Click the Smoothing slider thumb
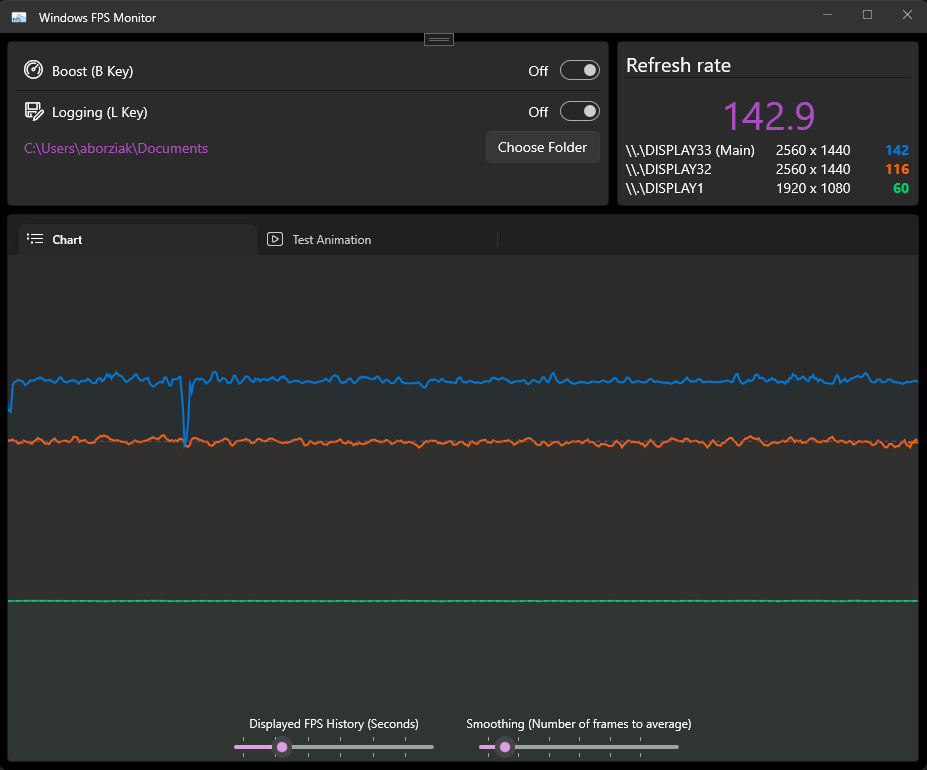Screen dimensions: 927x770 (x=505, y=747)
